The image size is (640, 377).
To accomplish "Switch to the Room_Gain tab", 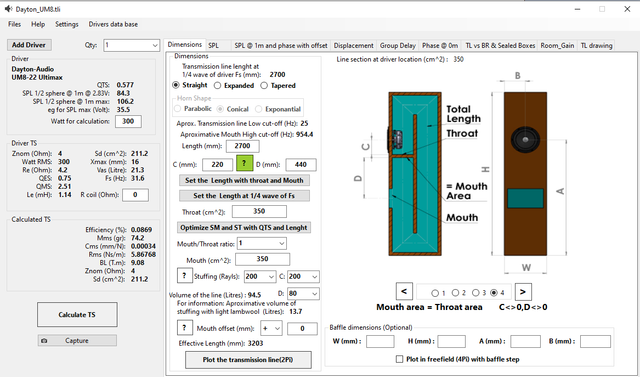I will (557, 46).
